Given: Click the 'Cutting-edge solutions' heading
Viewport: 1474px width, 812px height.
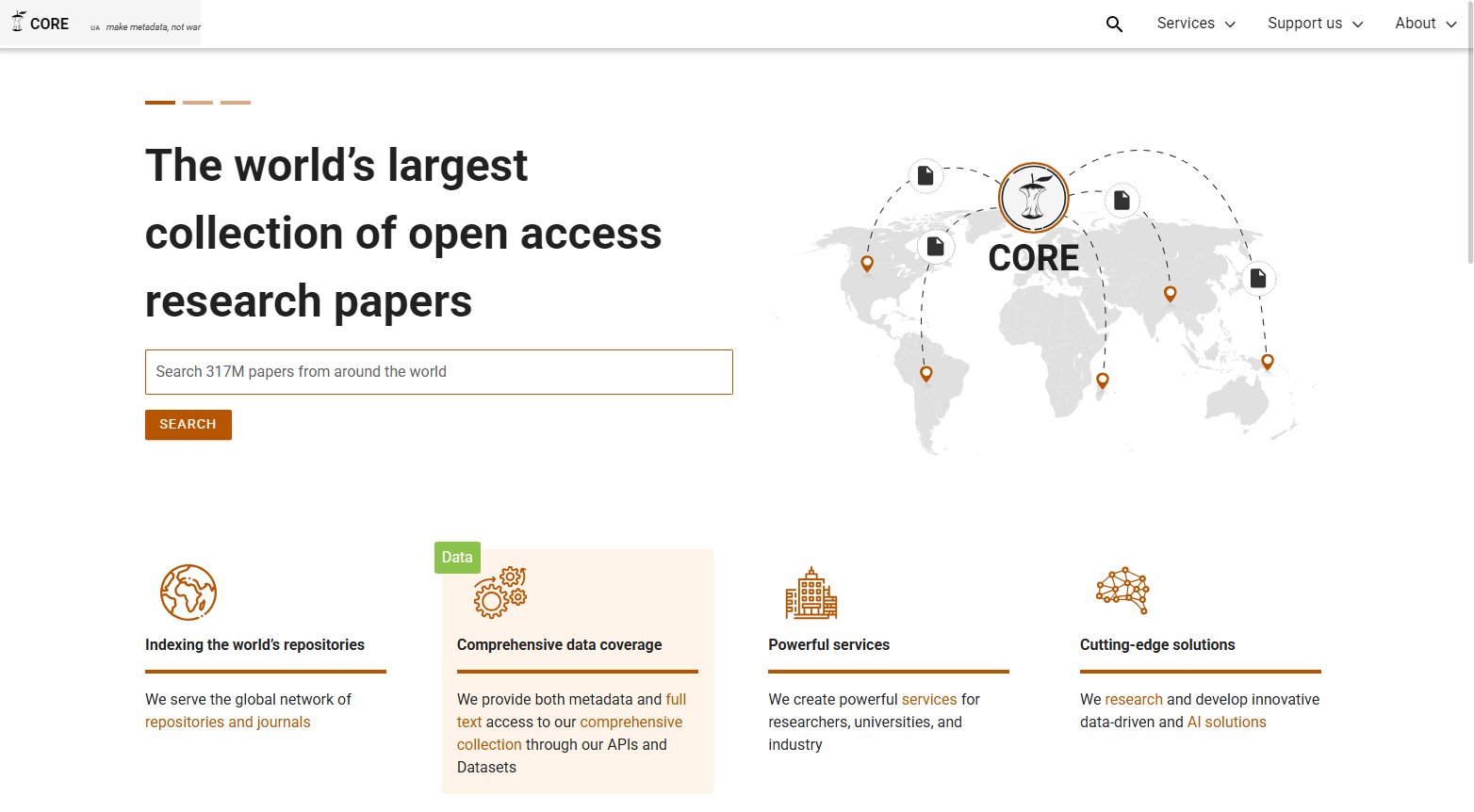Looking at the screenshot, I should 1157,645.
